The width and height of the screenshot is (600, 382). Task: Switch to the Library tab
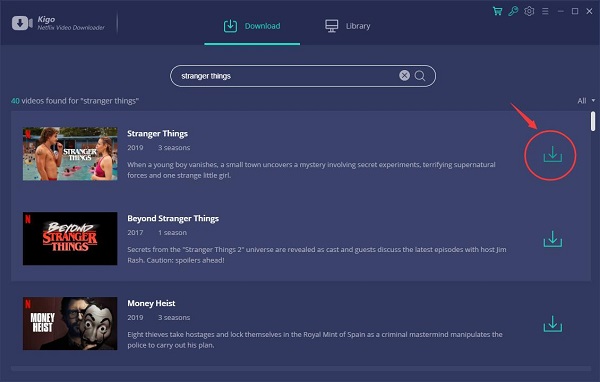click(x=347, y=26)
